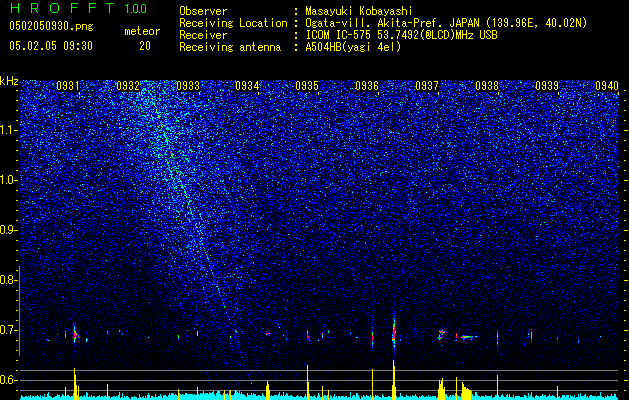Click the long-duration echo after 0937
This screenshot has width=629, height=400.
(x=468, y=337)
